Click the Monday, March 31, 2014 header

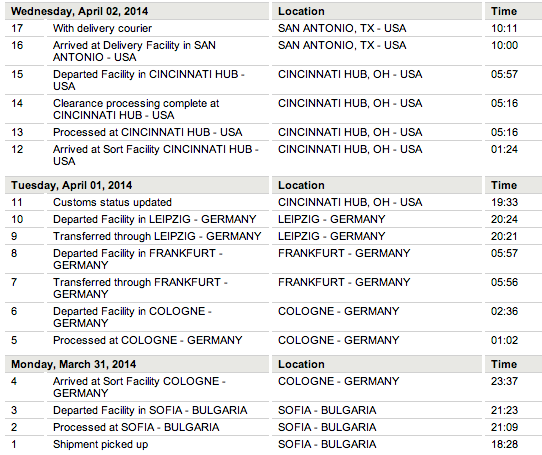coord(74,364)
